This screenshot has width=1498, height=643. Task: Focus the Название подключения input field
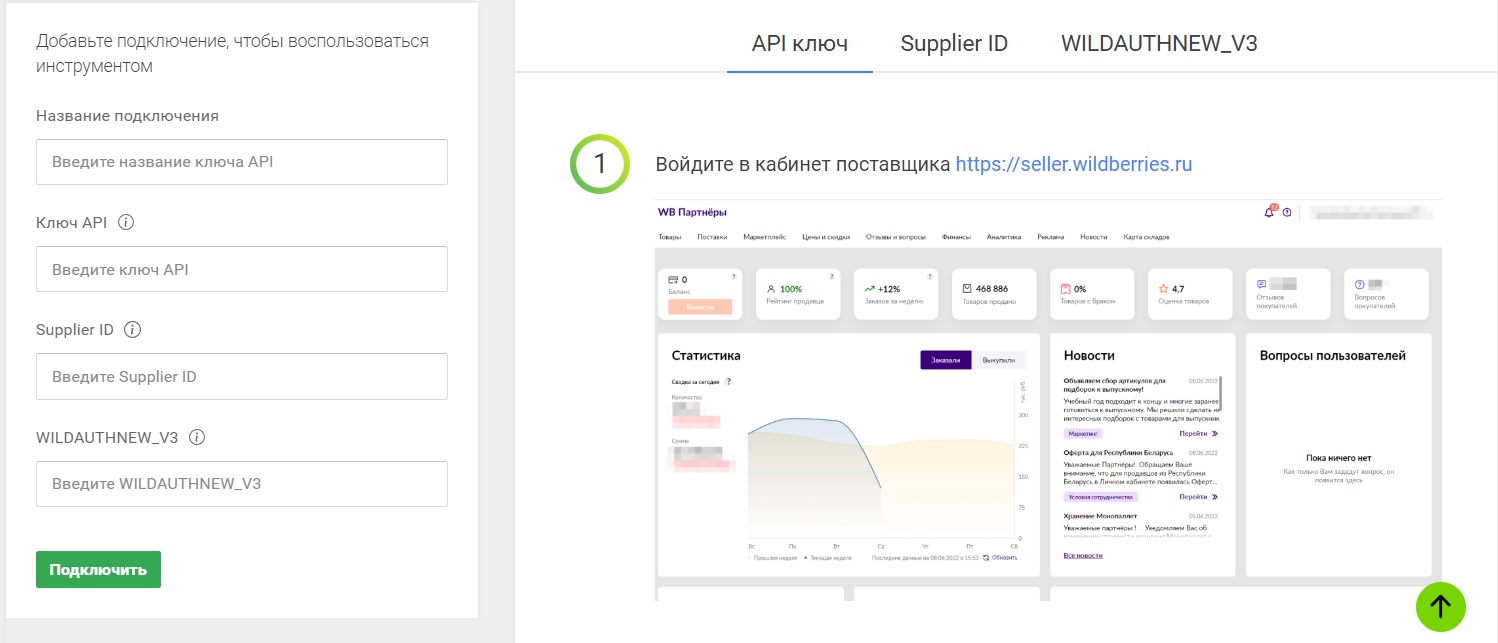(242, 162)
